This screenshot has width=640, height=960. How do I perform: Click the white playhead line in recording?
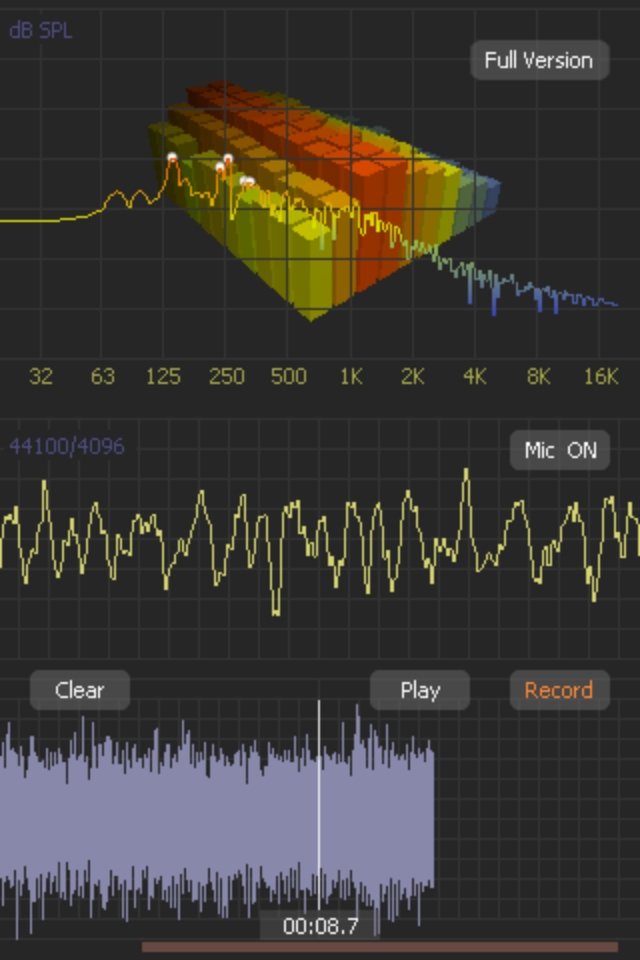tap(319, 802)
